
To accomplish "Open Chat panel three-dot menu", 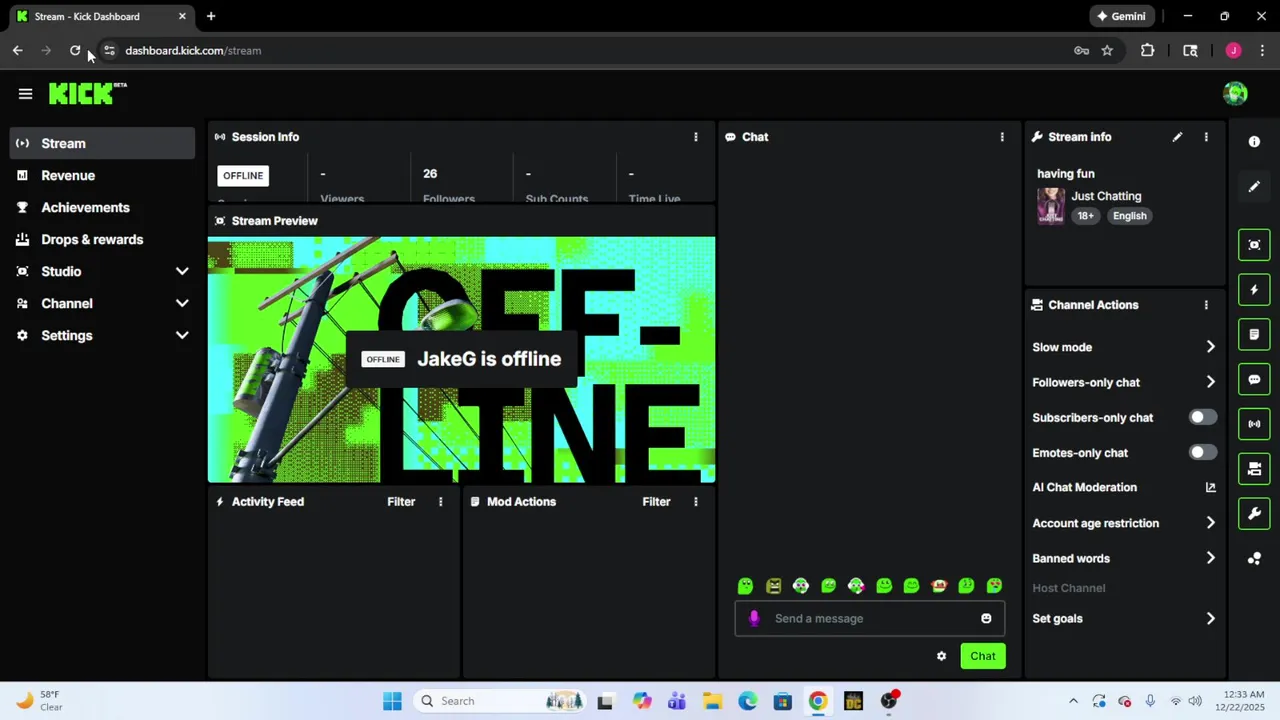I will pyautogui.click(x=1002, y=137).
